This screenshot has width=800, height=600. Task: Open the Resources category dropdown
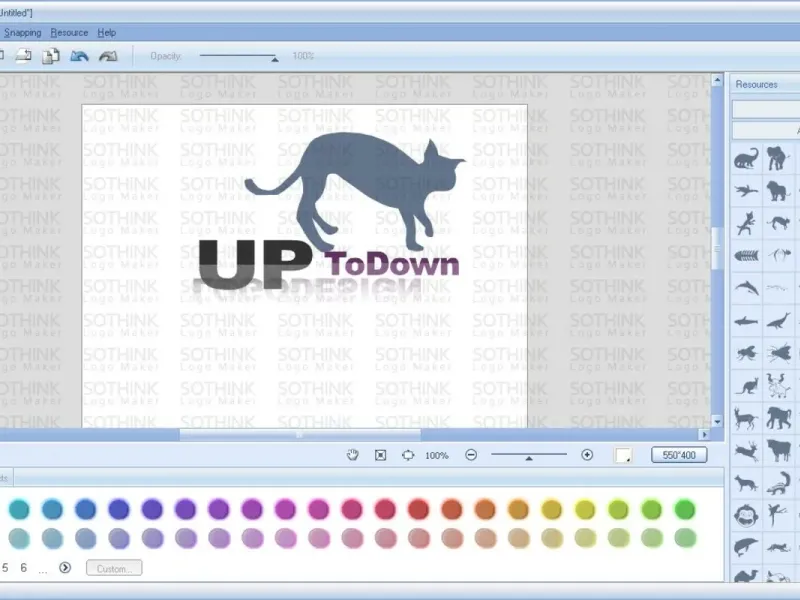tap(766, 130)
